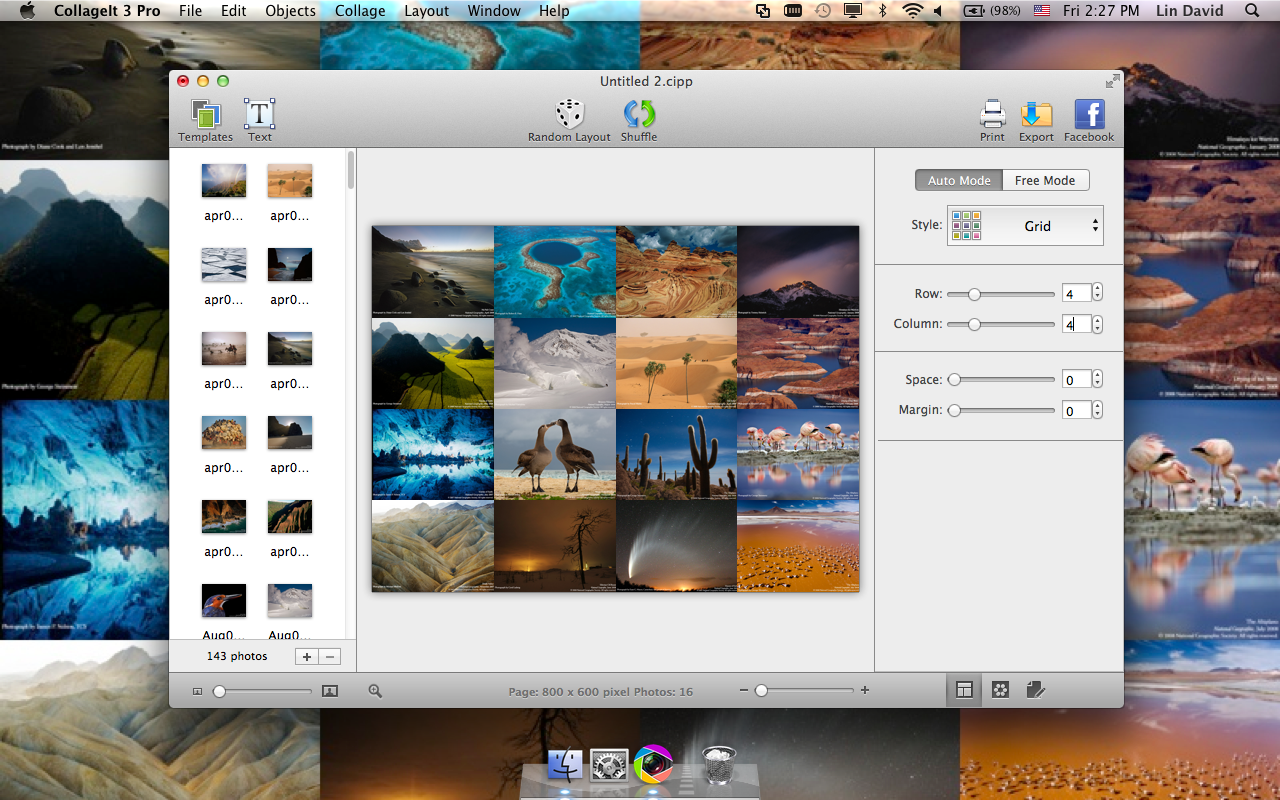The image size is (1280, 800).
Task: Open the CollageIt 3 Pro application menu
Action: (107, 11)
